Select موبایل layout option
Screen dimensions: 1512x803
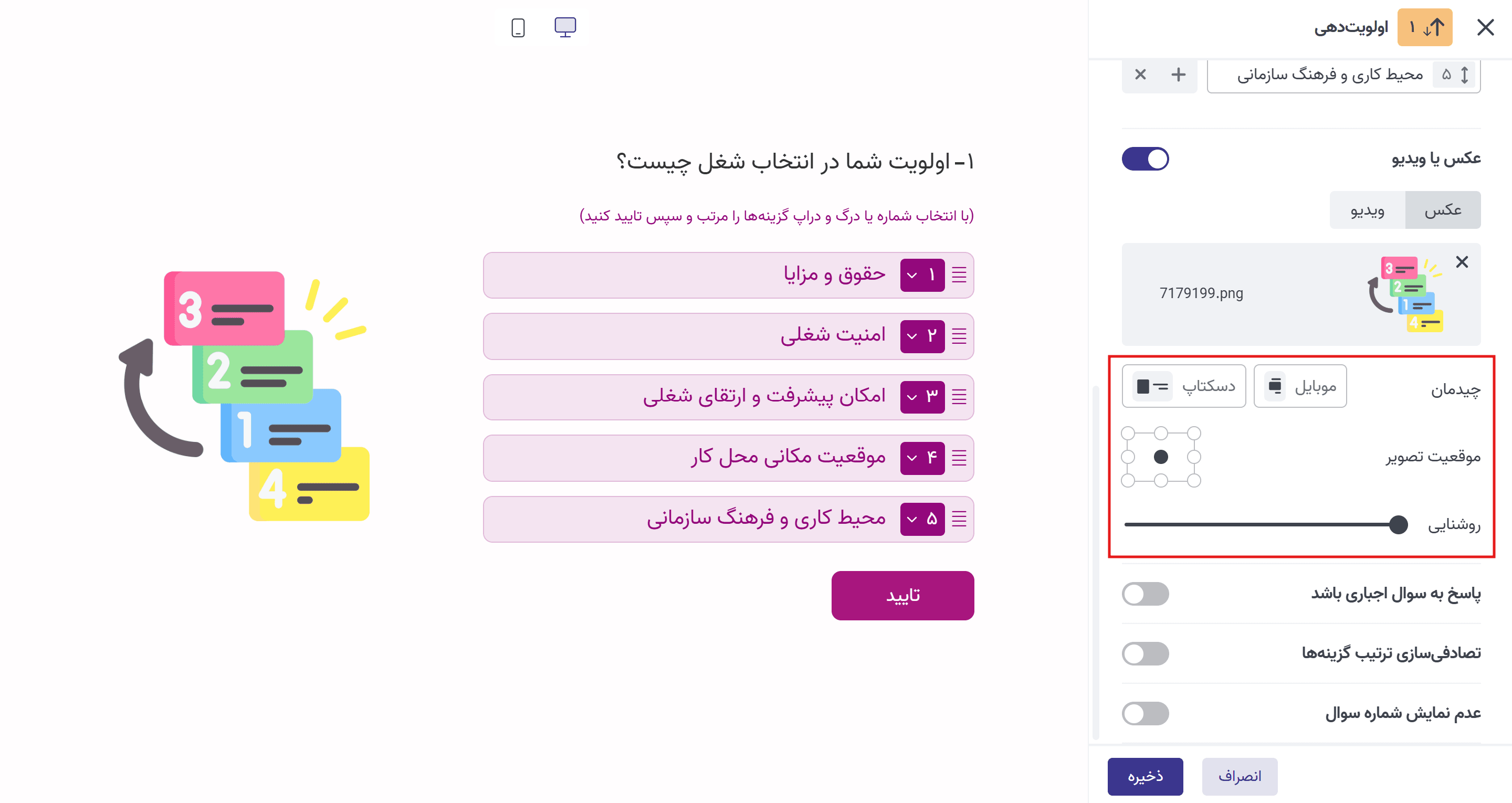click(1299, 386)
